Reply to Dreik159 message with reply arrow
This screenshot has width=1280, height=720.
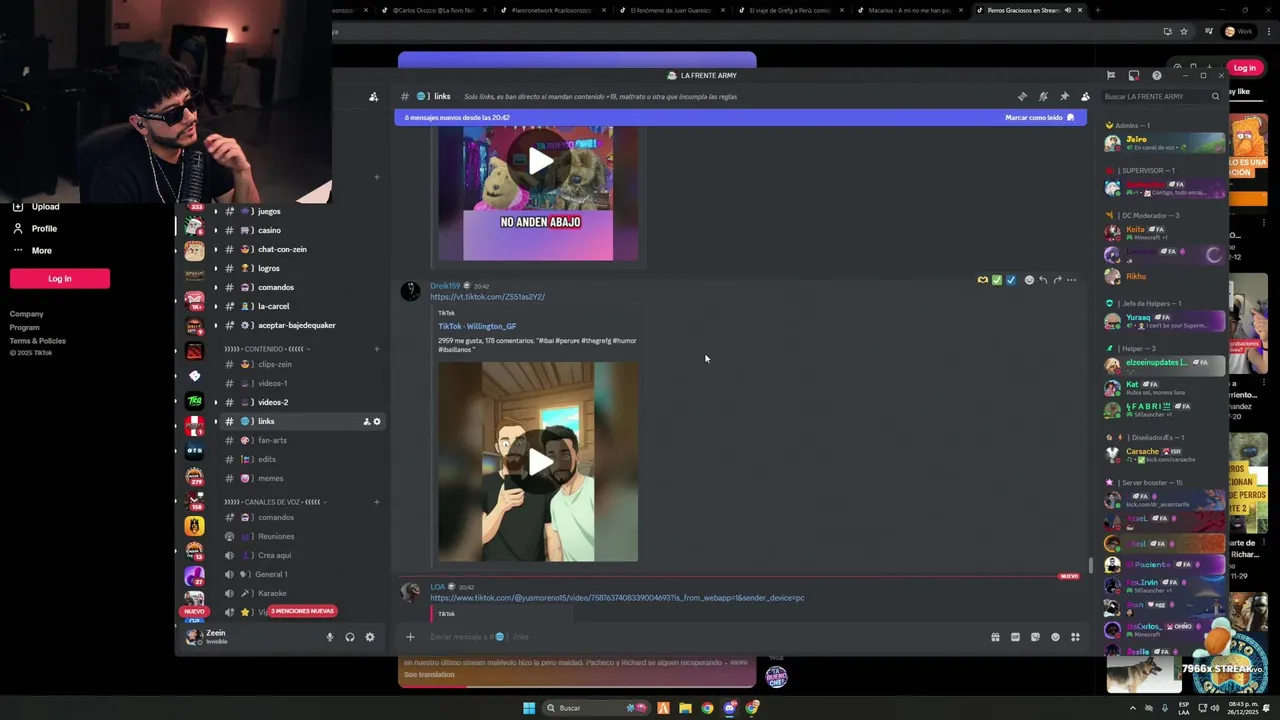tap(1043, 280)
